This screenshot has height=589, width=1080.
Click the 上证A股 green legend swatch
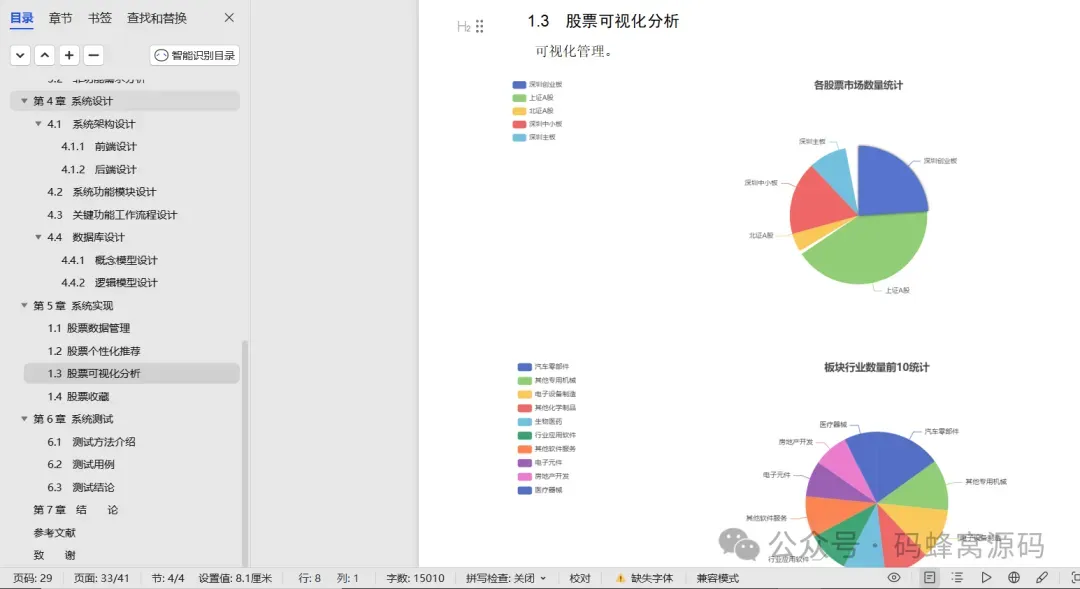(519, 98)
